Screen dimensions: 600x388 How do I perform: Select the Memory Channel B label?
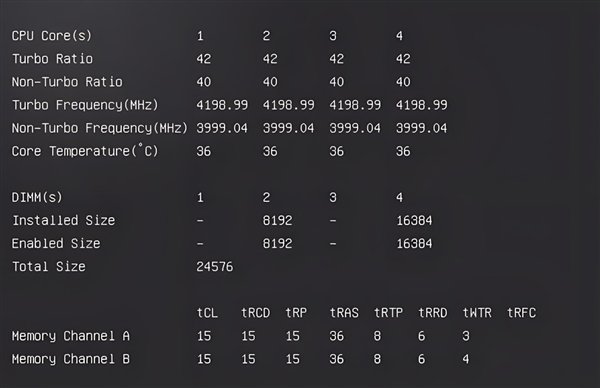tap(71, 359)
